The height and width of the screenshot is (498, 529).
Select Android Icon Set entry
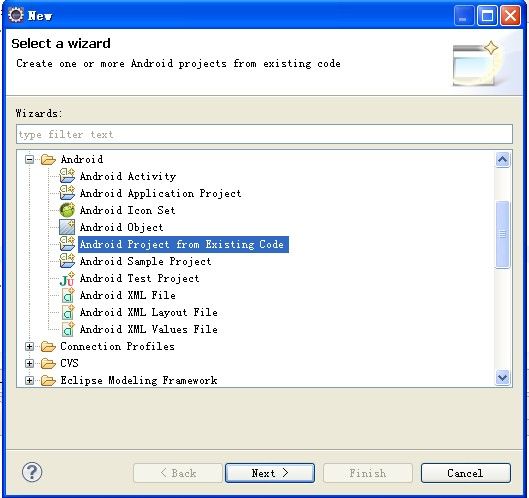[128, 210]
